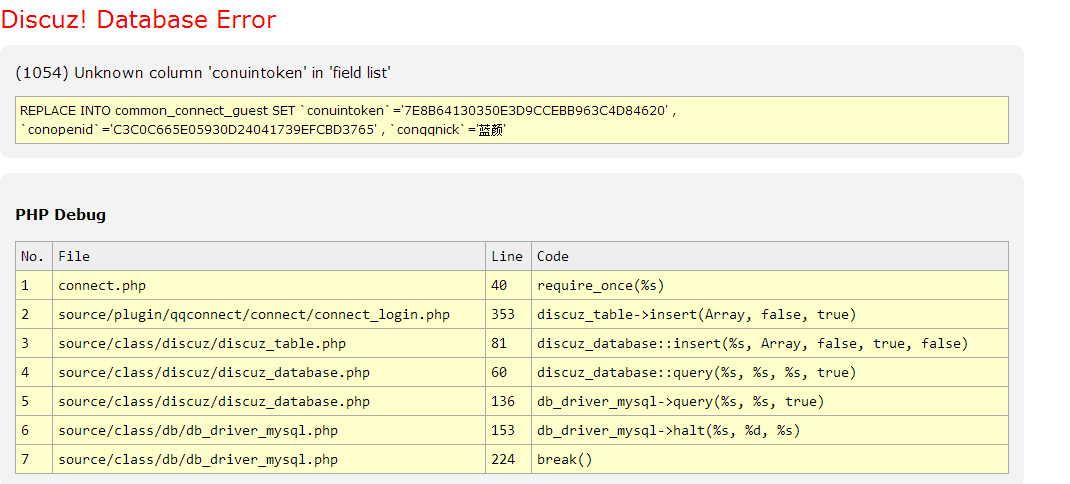Click line number 353 cell
Viewport: 1070px width, 484px height.
pyautogui.click(x=503, y=315)
